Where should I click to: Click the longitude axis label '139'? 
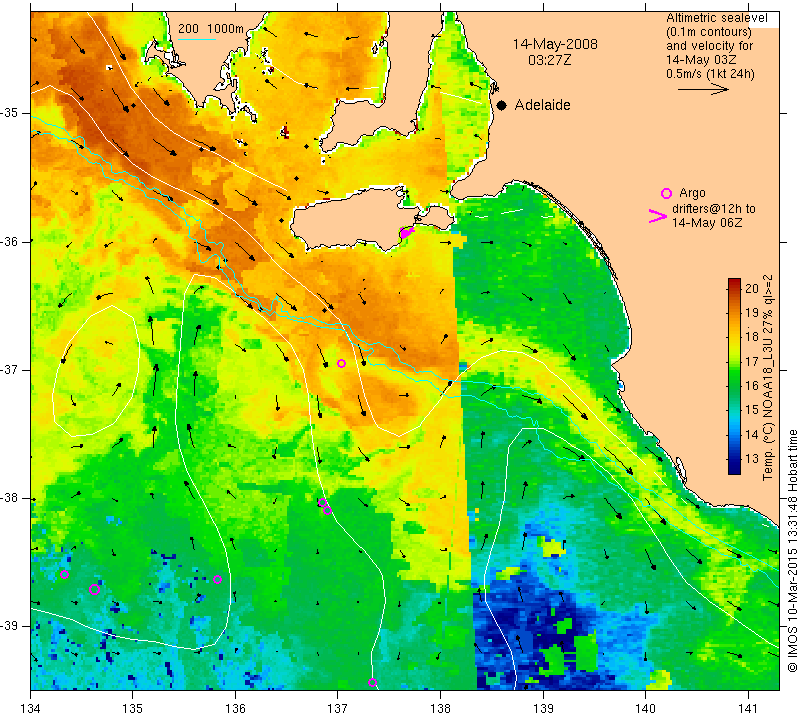(x=543, y=708)
